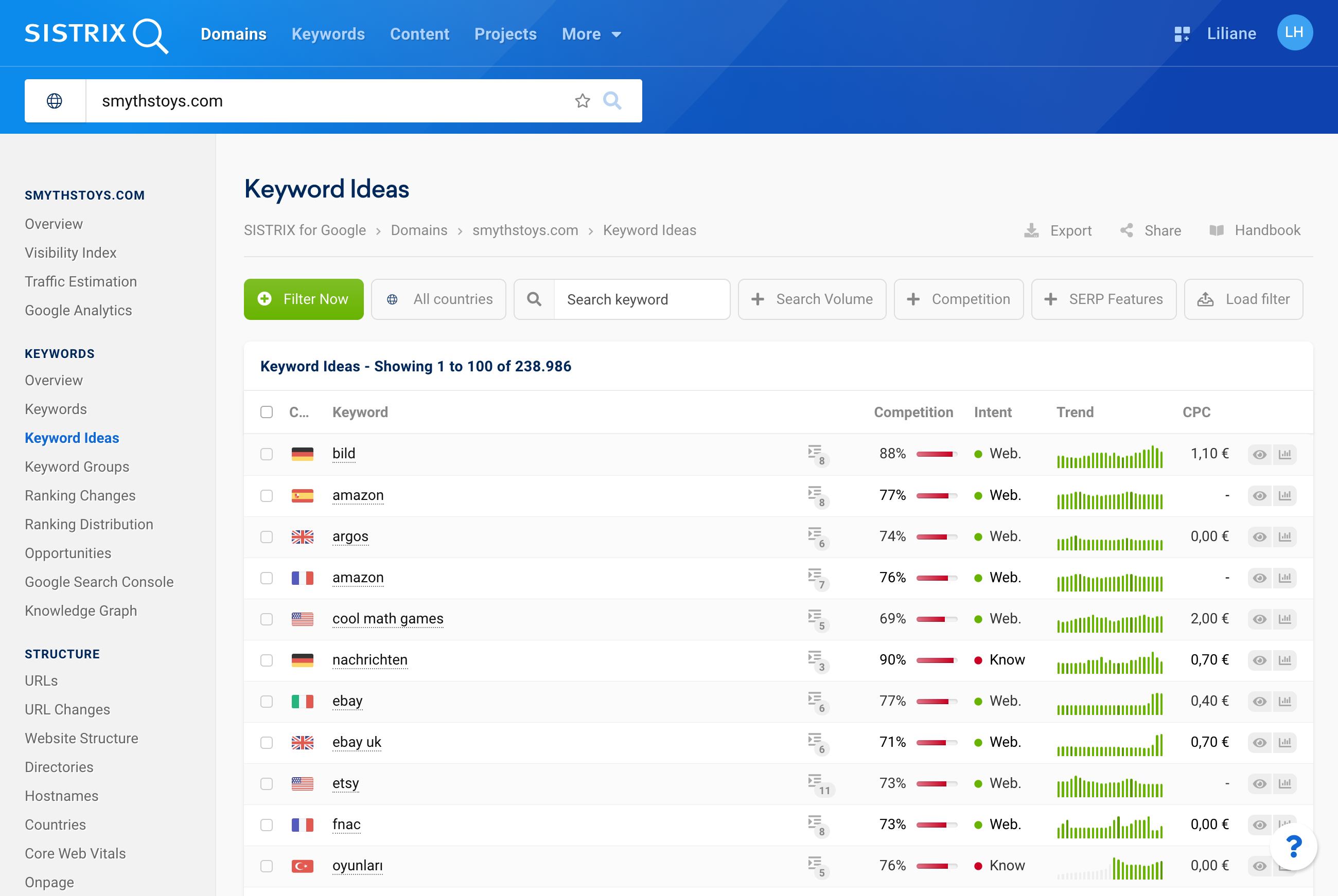Open chart icon for nachrichten row
1338x896 pixels.
click(1285, 660)
